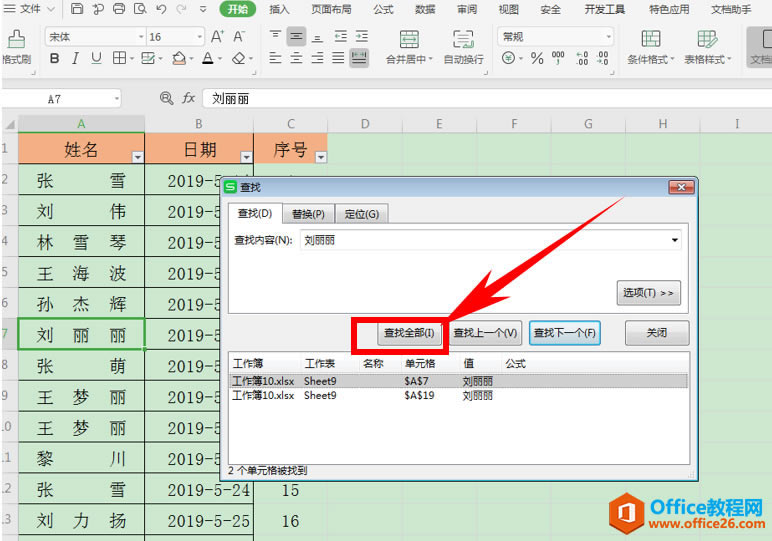
Task: Click the distributed alignment icon
Action: [x=359, y=59]
